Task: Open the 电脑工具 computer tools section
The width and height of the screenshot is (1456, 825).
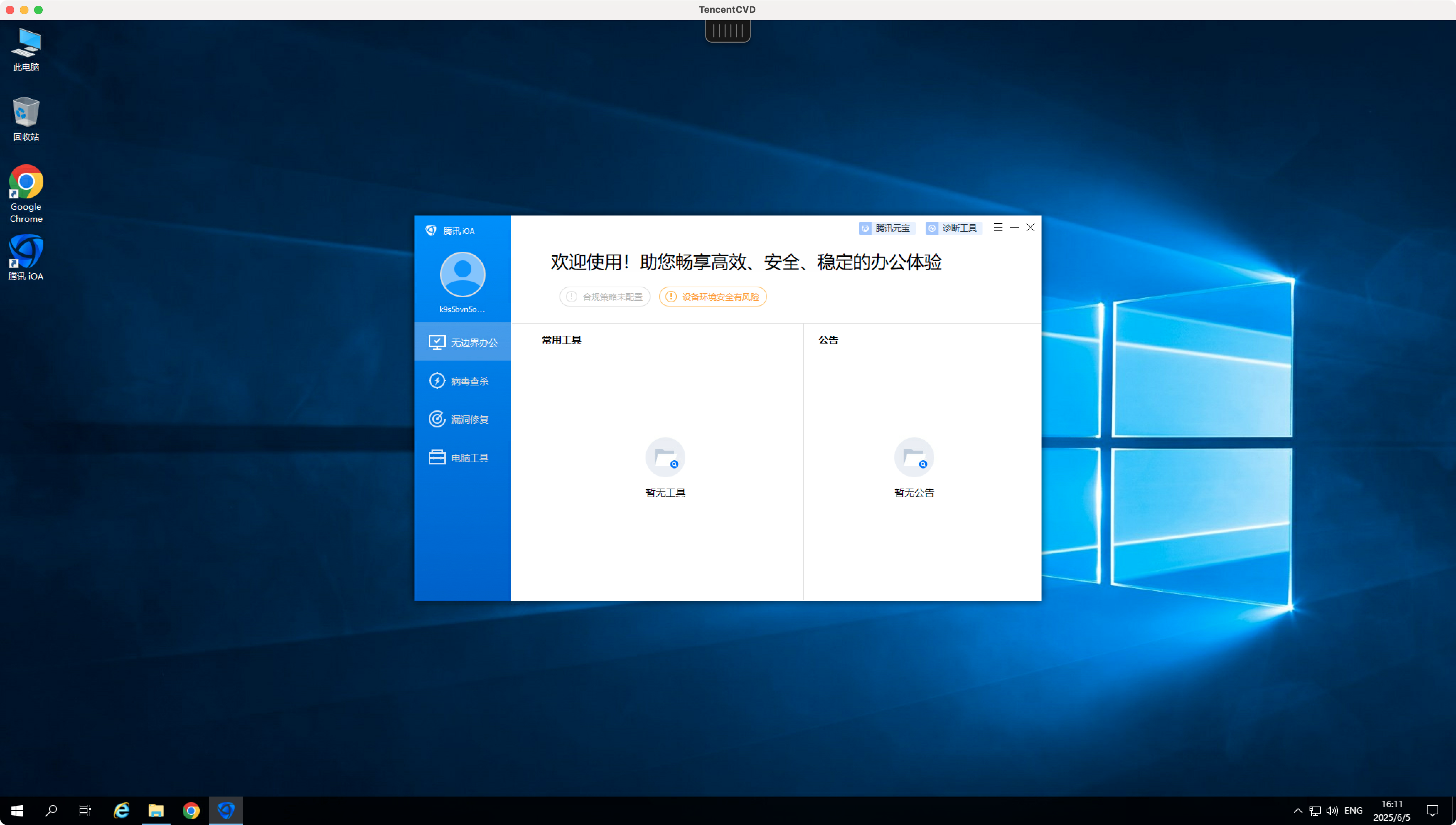Action: [461, 457]
